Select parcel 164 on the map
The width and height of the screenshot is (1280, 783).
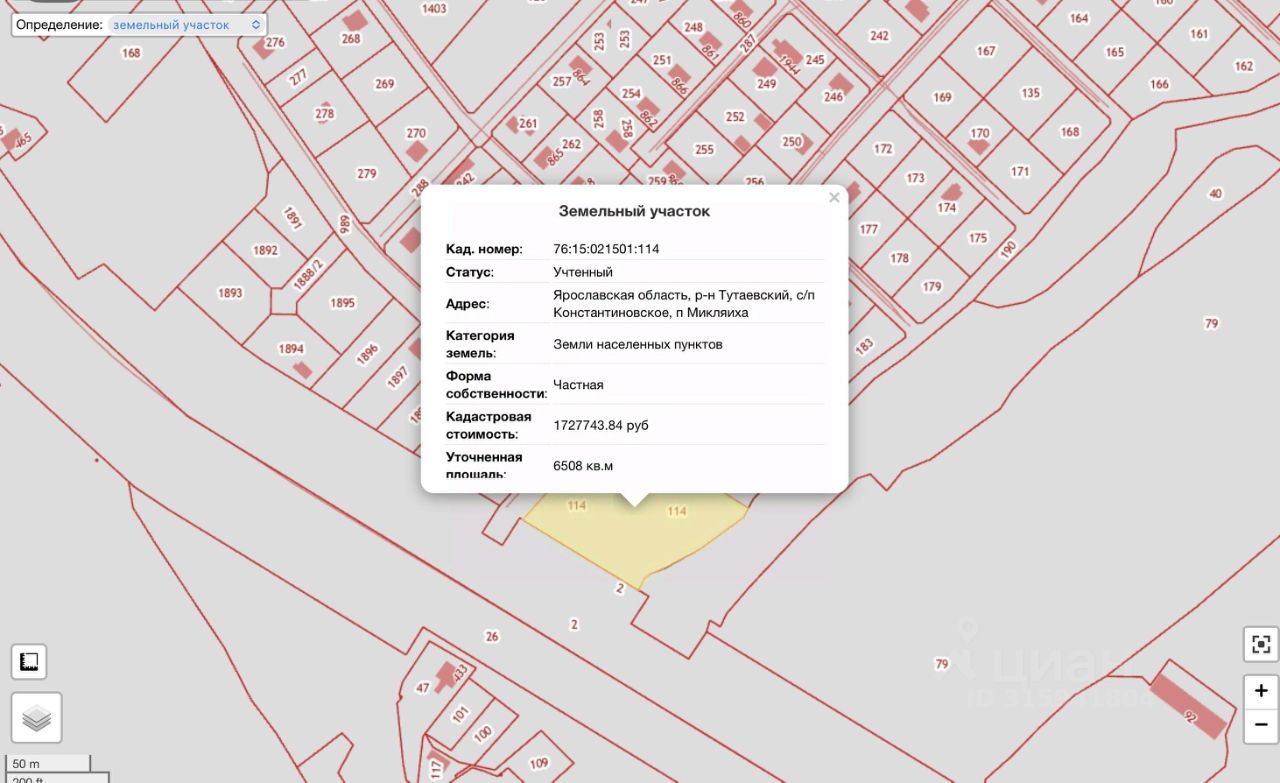pyautogui.click(x=1078, y=18)
